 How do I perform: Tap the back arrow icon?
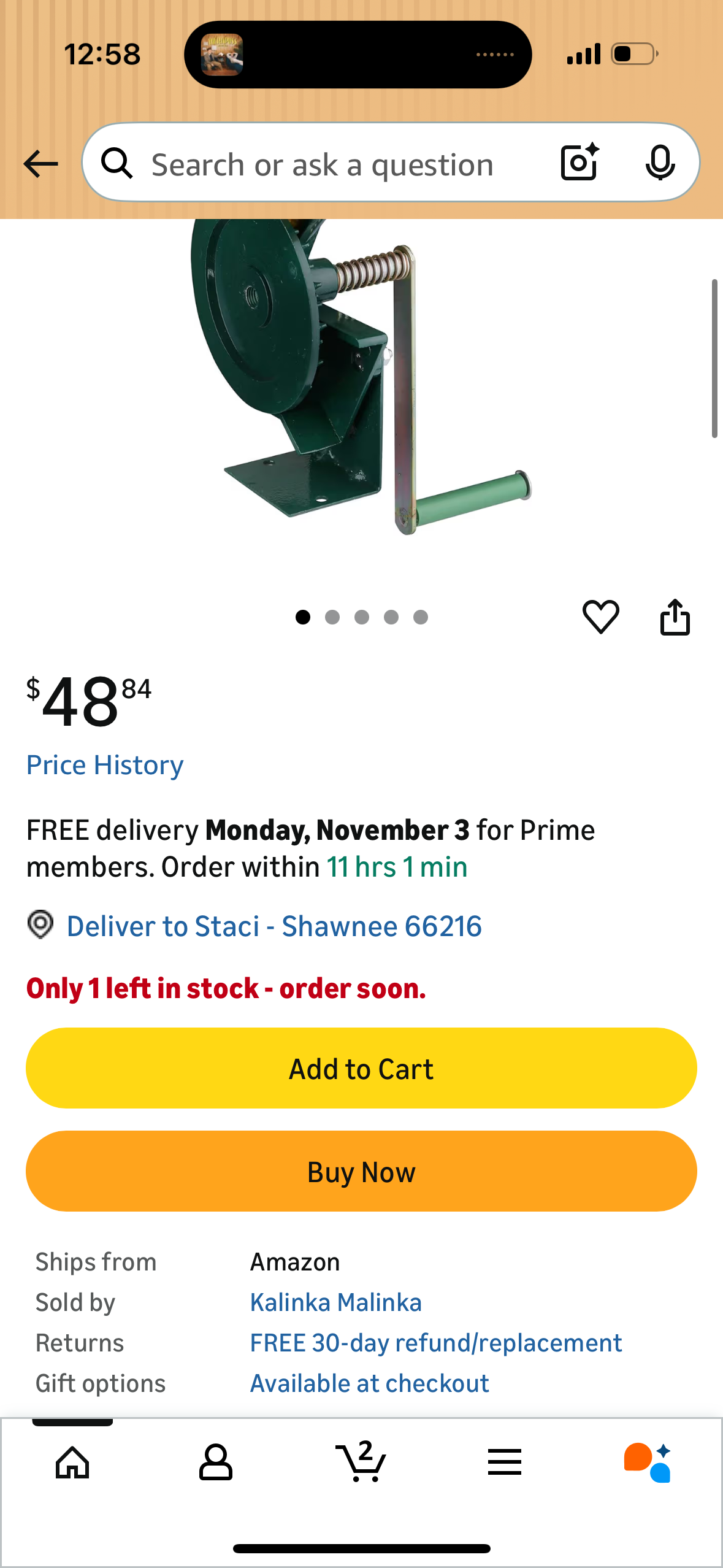click(40, 164)
